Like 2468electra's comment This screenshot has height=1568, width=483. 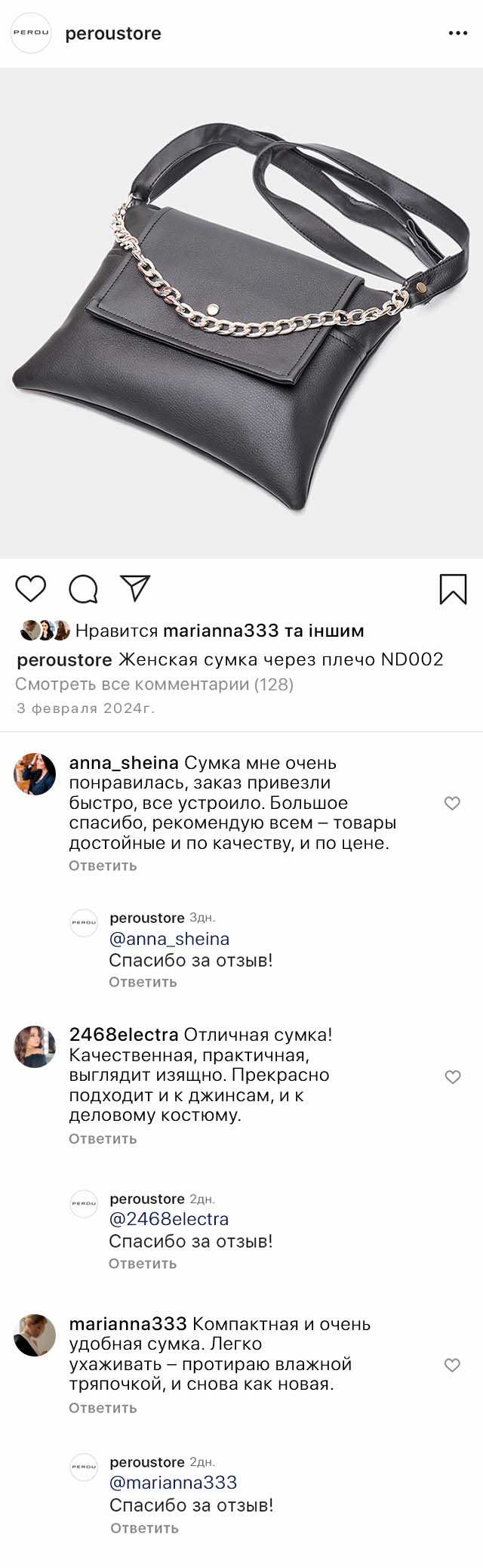point(452,1077)
